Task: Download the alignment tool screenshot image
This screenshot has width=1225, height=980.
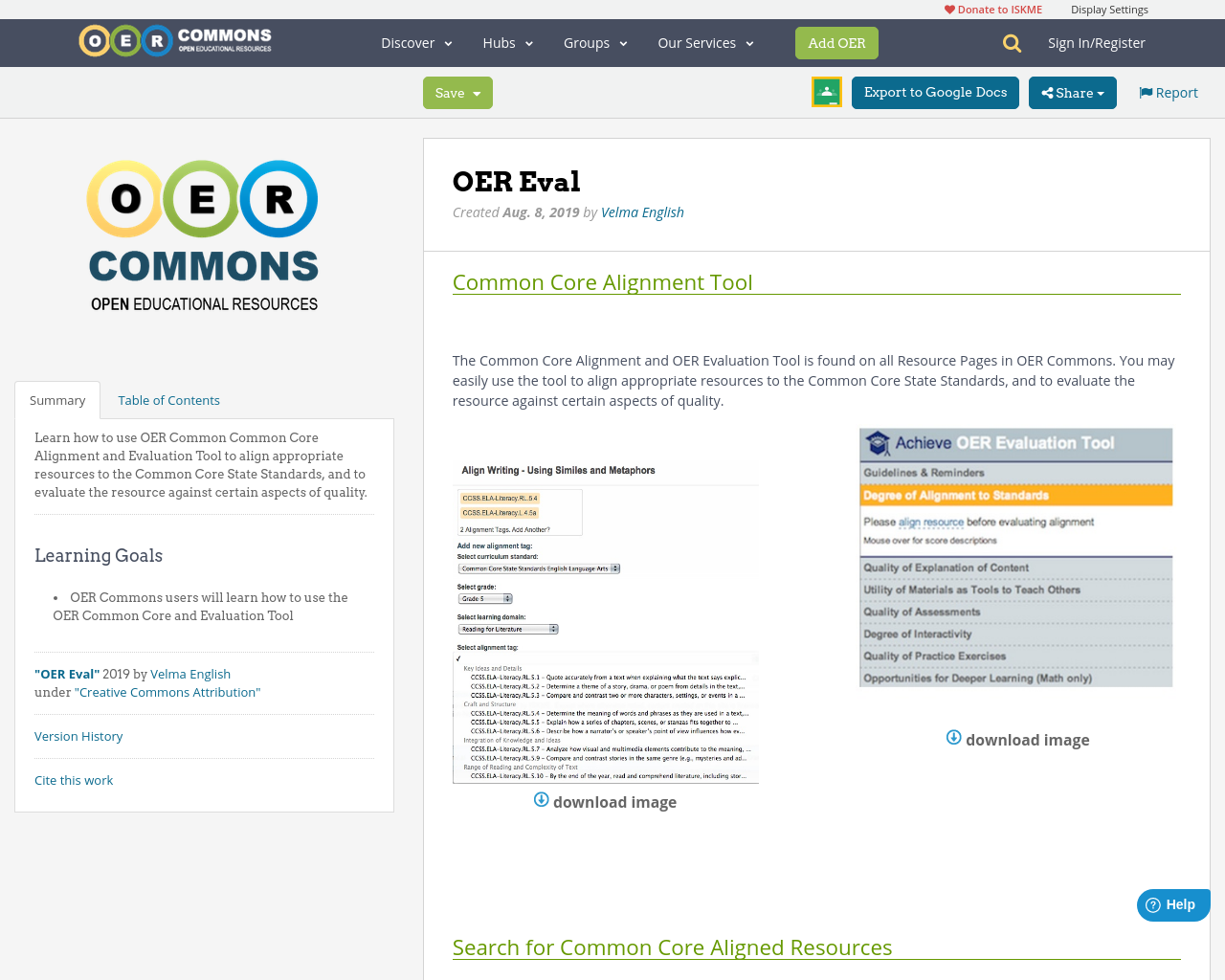Action: tap(604, 802)
